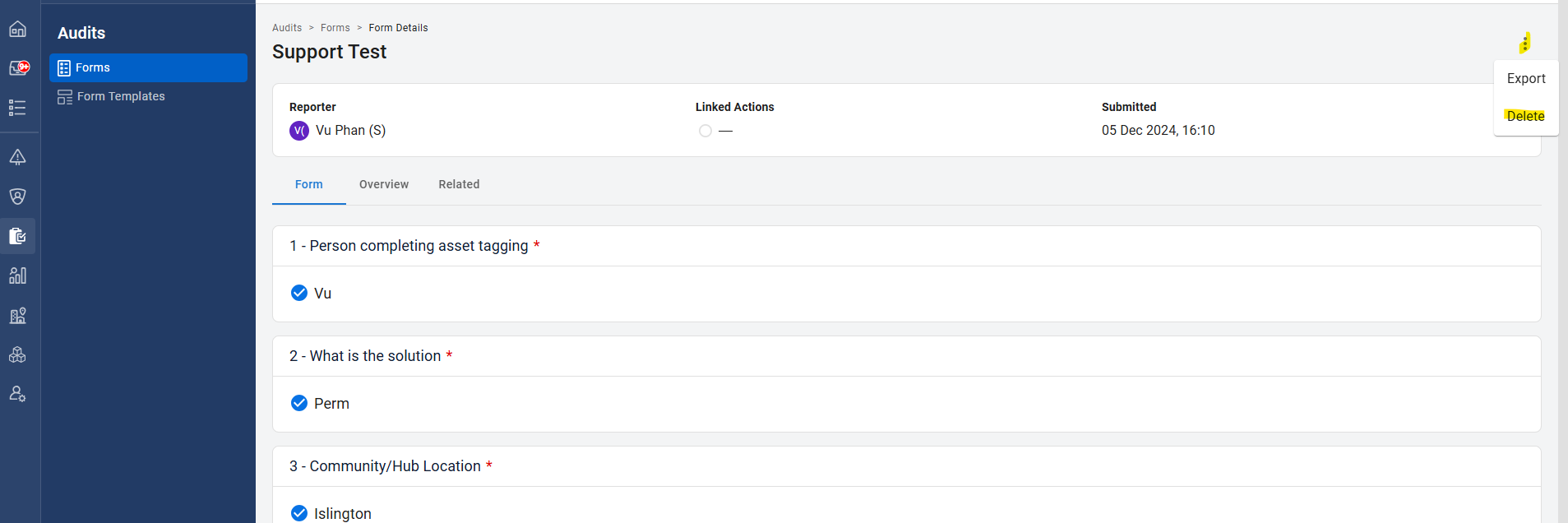This screenshot has height=523, width=1568.
Task: Click the audits clipboard icon in sidebar
Action: [x=18, y=236]
